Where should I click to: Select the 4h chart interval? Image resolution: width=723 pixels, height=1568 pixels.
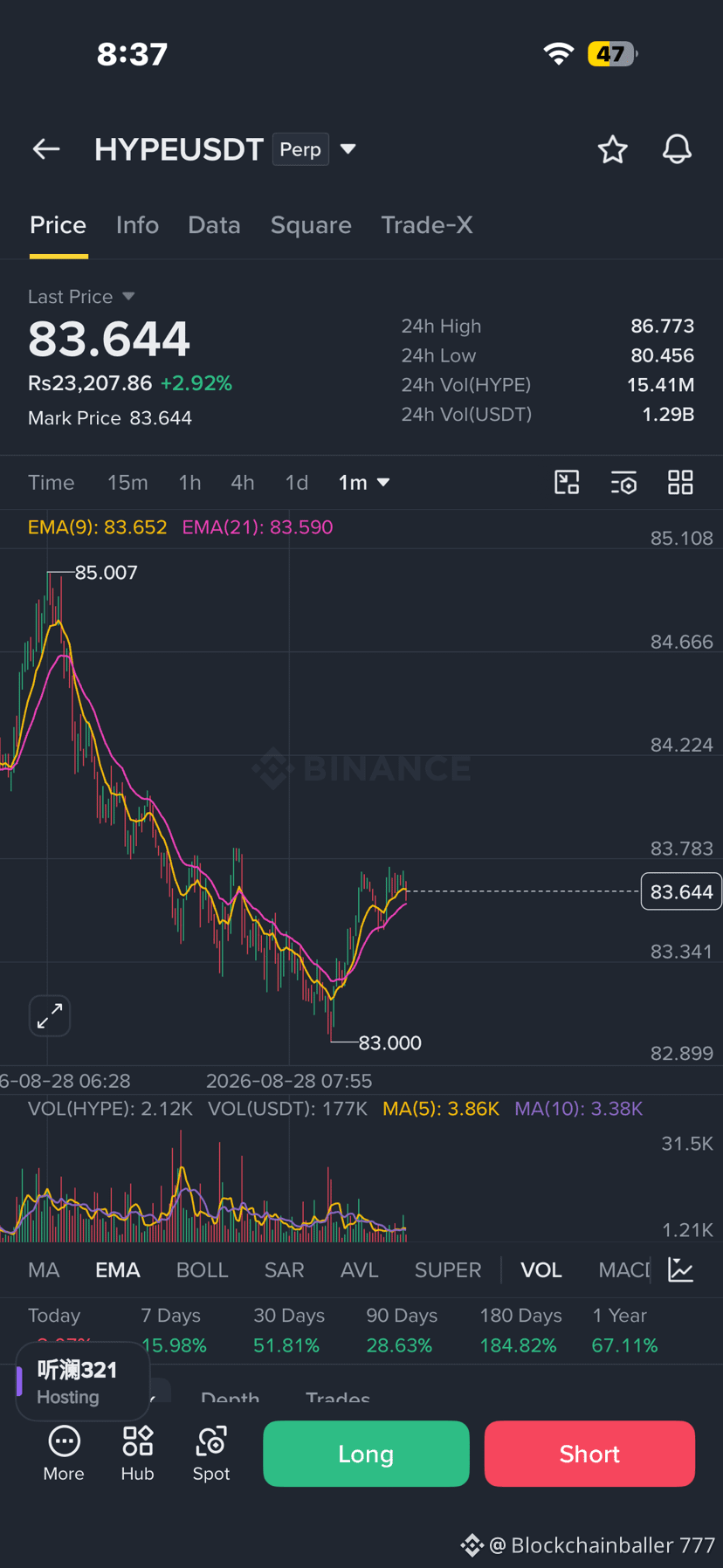(243, 483)
